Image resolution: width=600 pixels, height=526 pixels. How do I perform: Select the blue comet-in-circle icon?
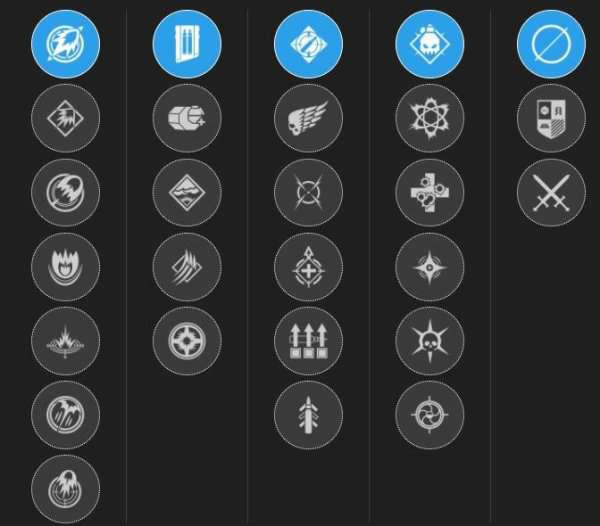coord(65,44)
